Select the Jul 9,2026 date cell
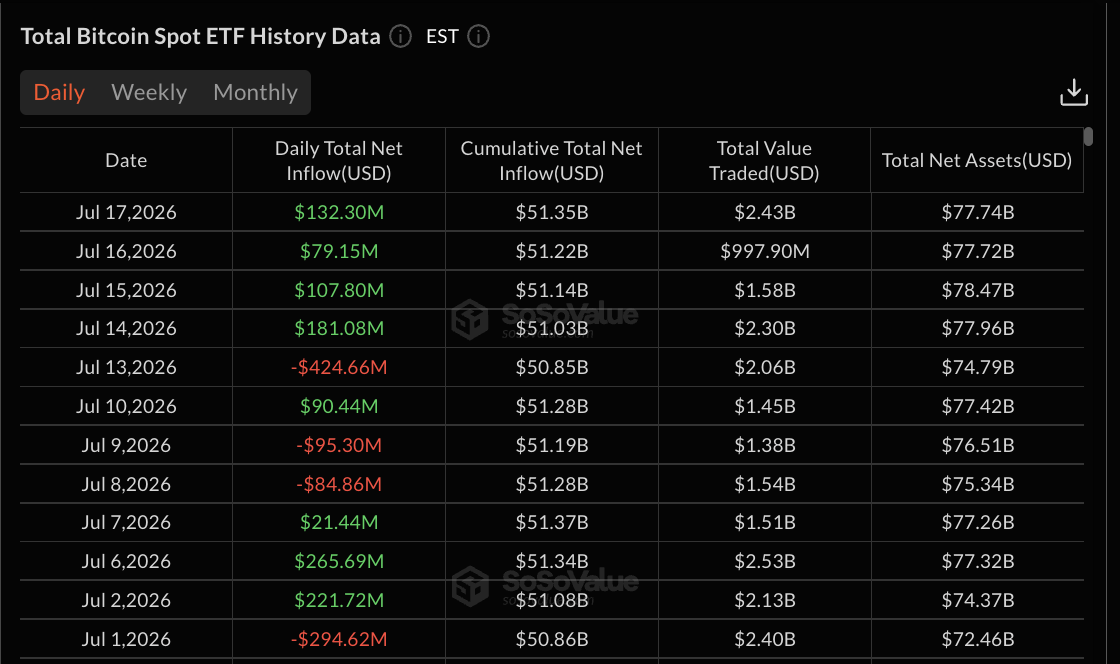This screenshot has height=664, width=1120. click(126, 445)
